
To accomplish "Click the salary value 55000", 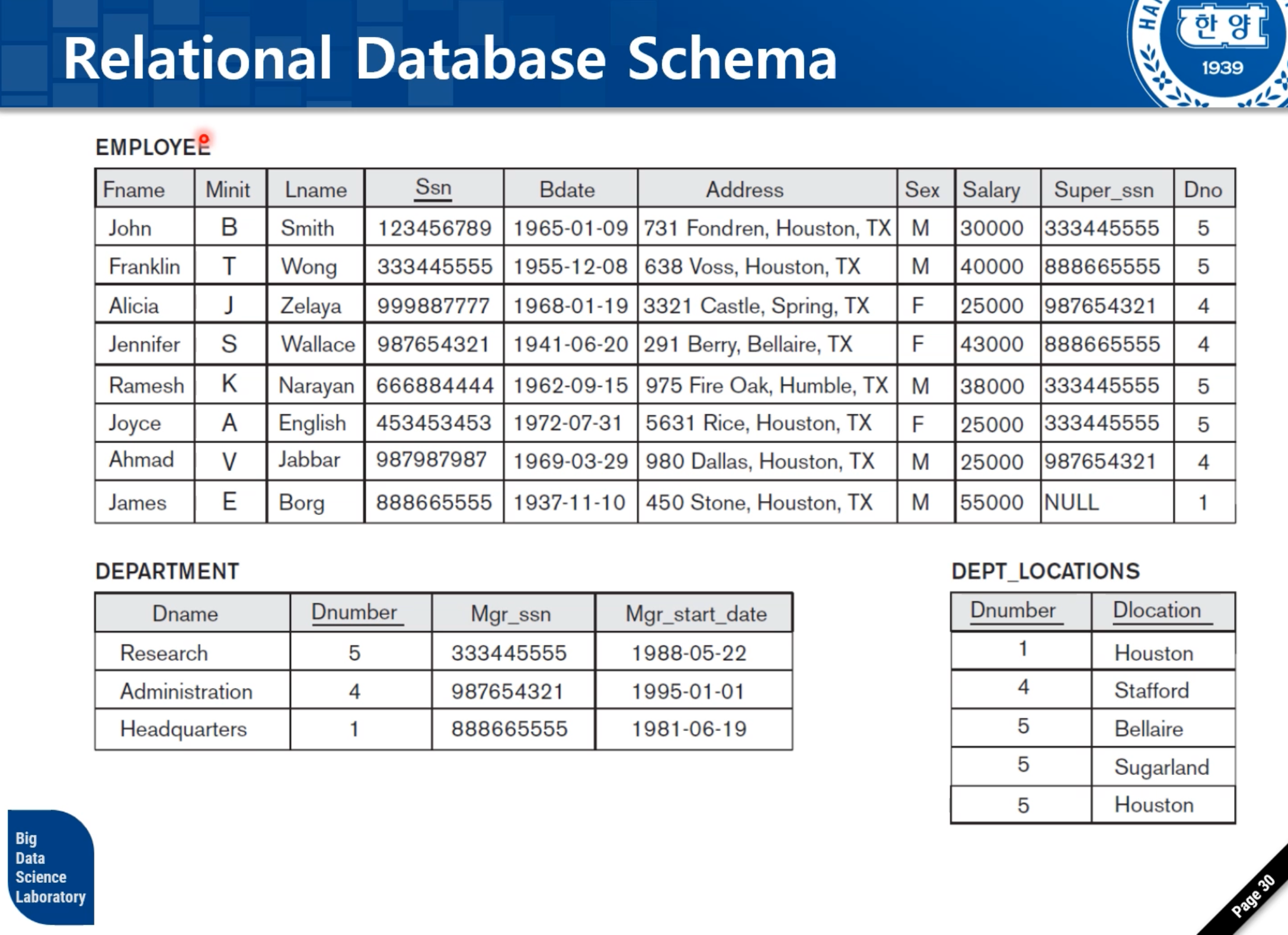I will (x=991, y=502).
